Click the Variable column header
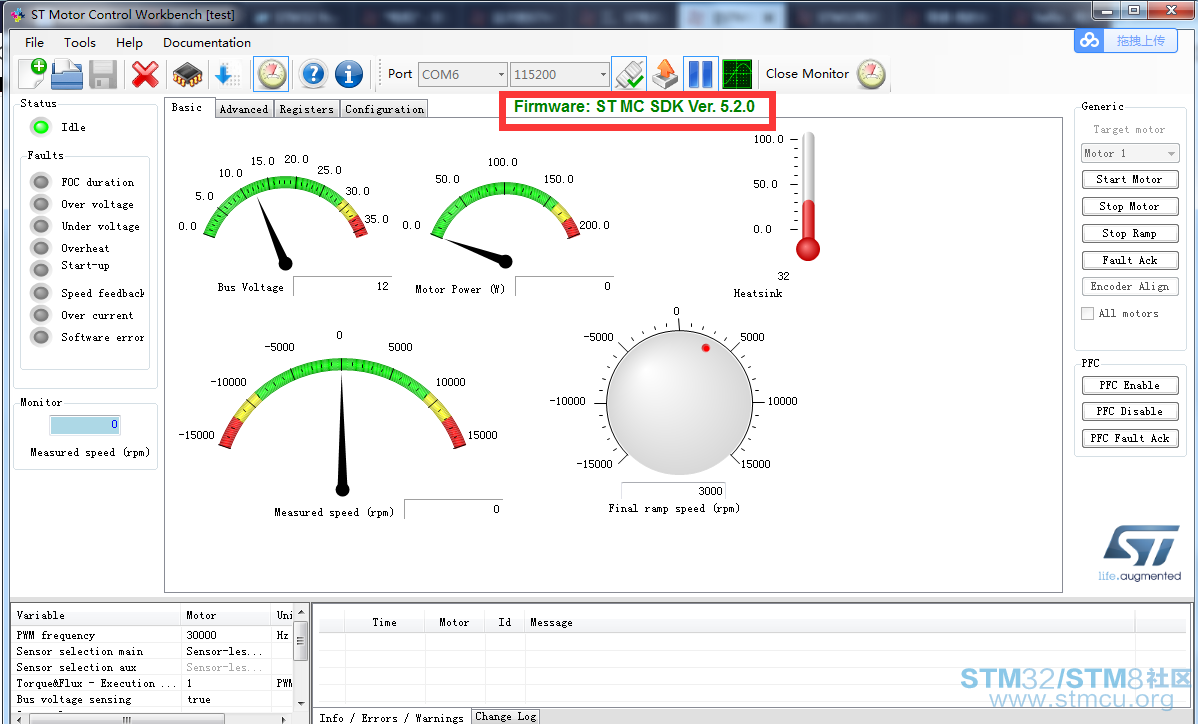This screenshot has height=724, width=1198. point(97,615)
